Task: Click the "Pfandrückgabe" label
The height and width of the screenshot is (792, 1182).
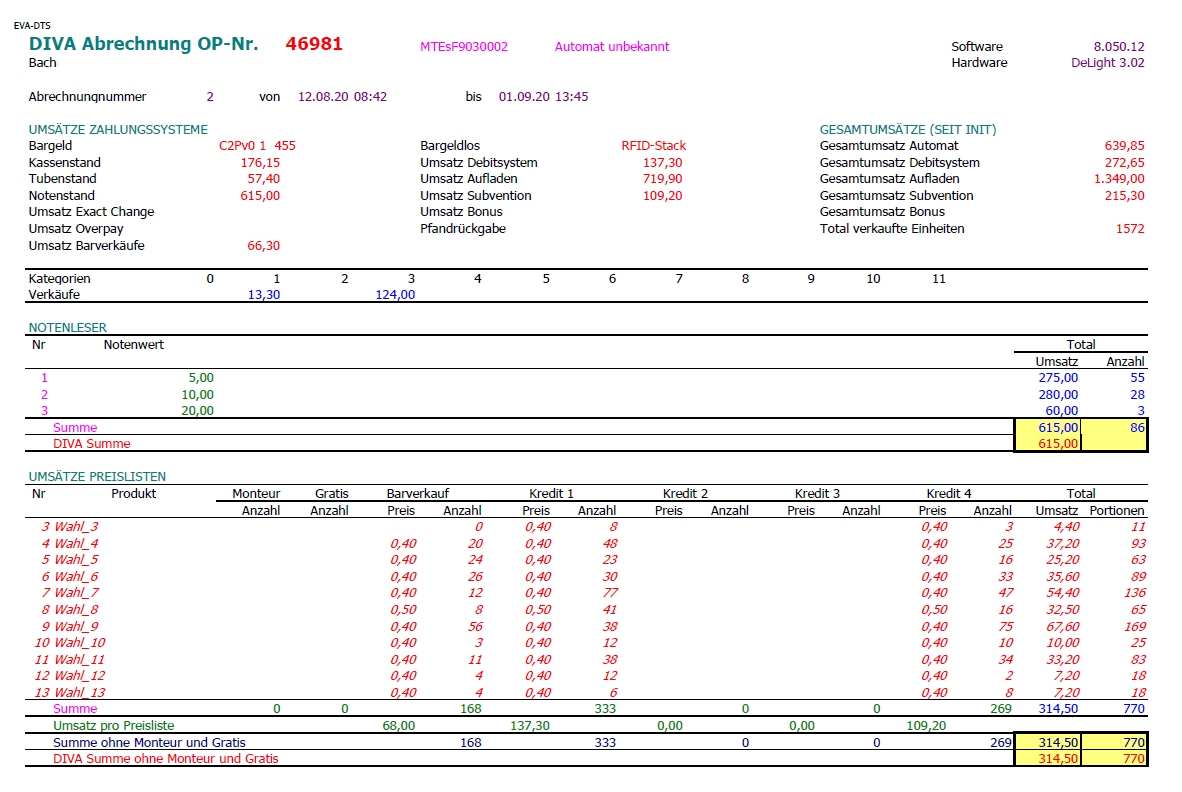Action: [x=463, y=229]
